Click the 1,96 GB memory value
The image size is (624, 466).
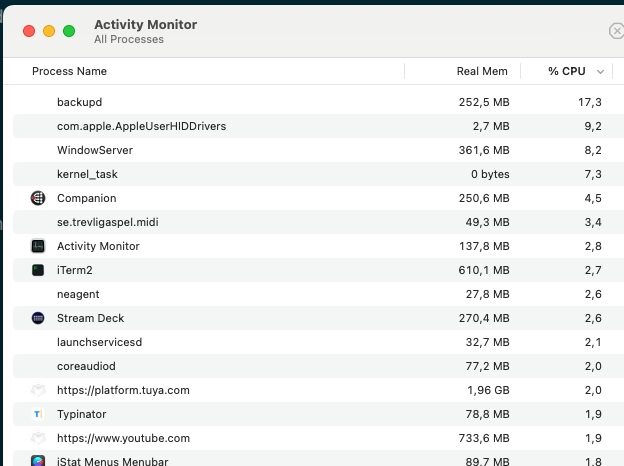click(488, 390)
